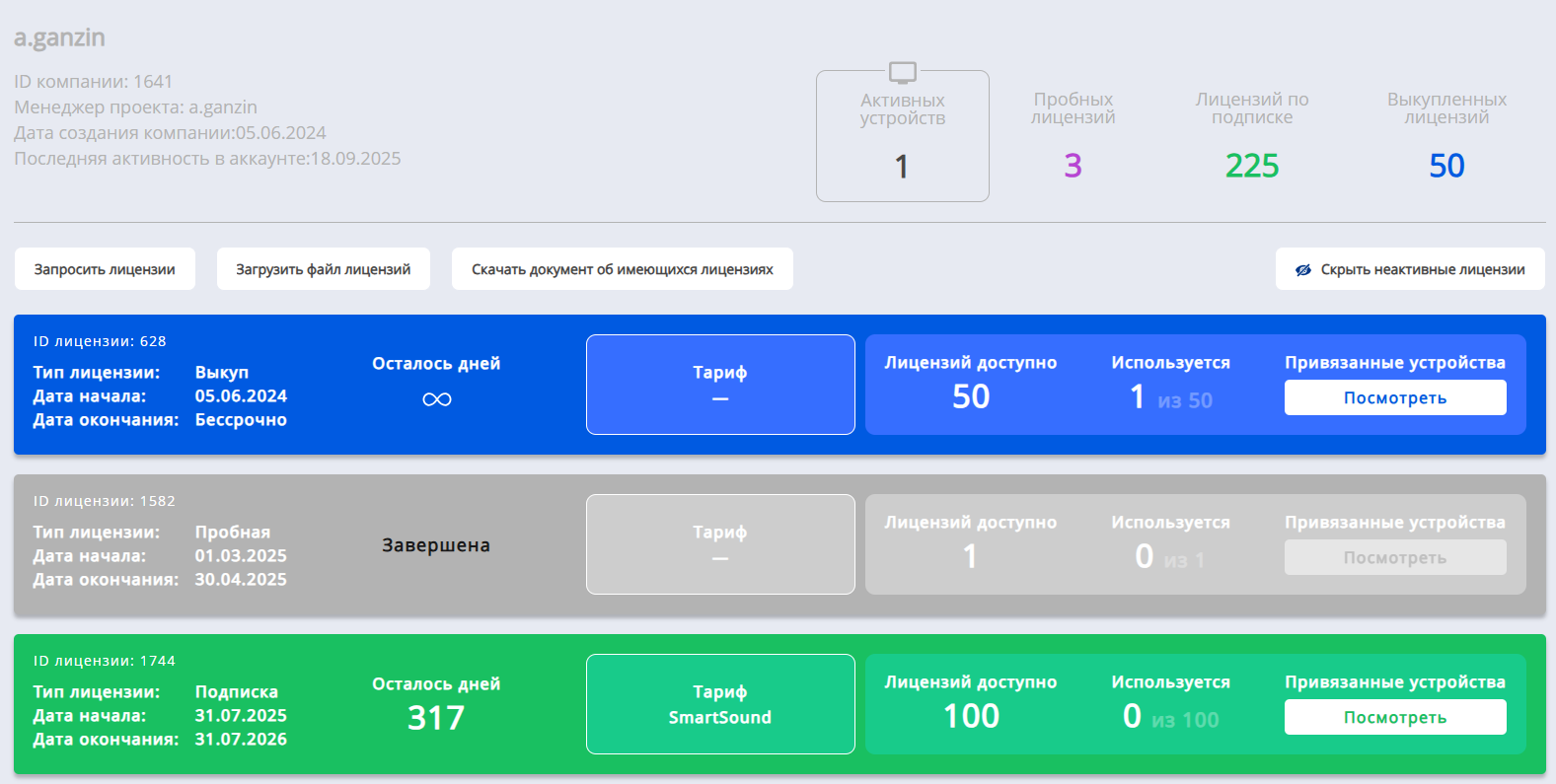This screenshot has width=1556, height=784.
Task: View bound devices for subscription license 1744
Action: tap(1394, 717)
